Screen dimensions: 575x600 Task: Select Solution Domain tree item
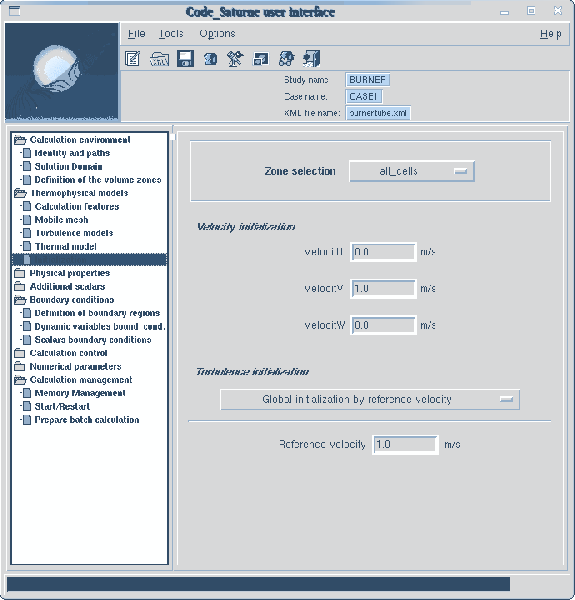click(x=68, y=166)
